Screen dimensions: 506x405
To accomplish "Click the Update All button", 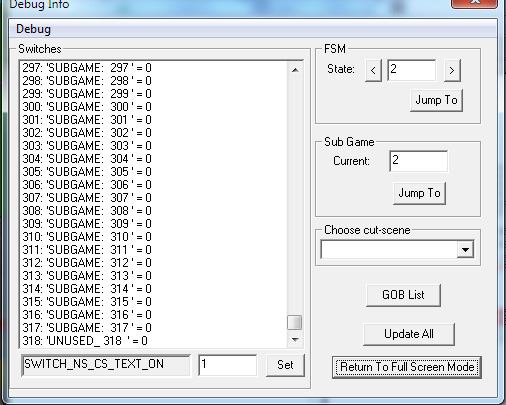I will click(409, 334).
